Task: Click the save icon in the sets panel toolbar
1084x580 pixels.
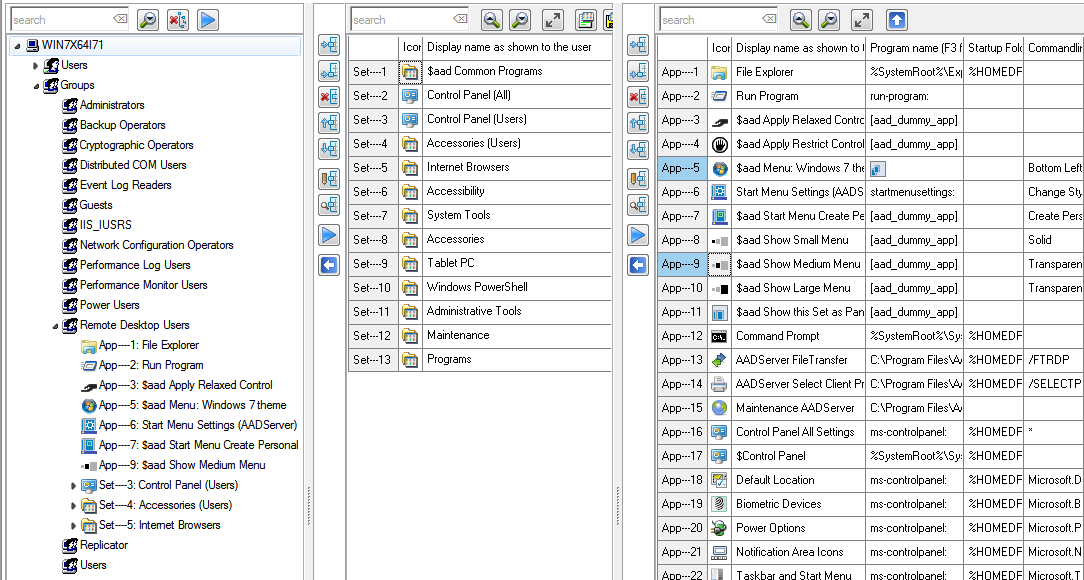Action: tap(586, 19)
